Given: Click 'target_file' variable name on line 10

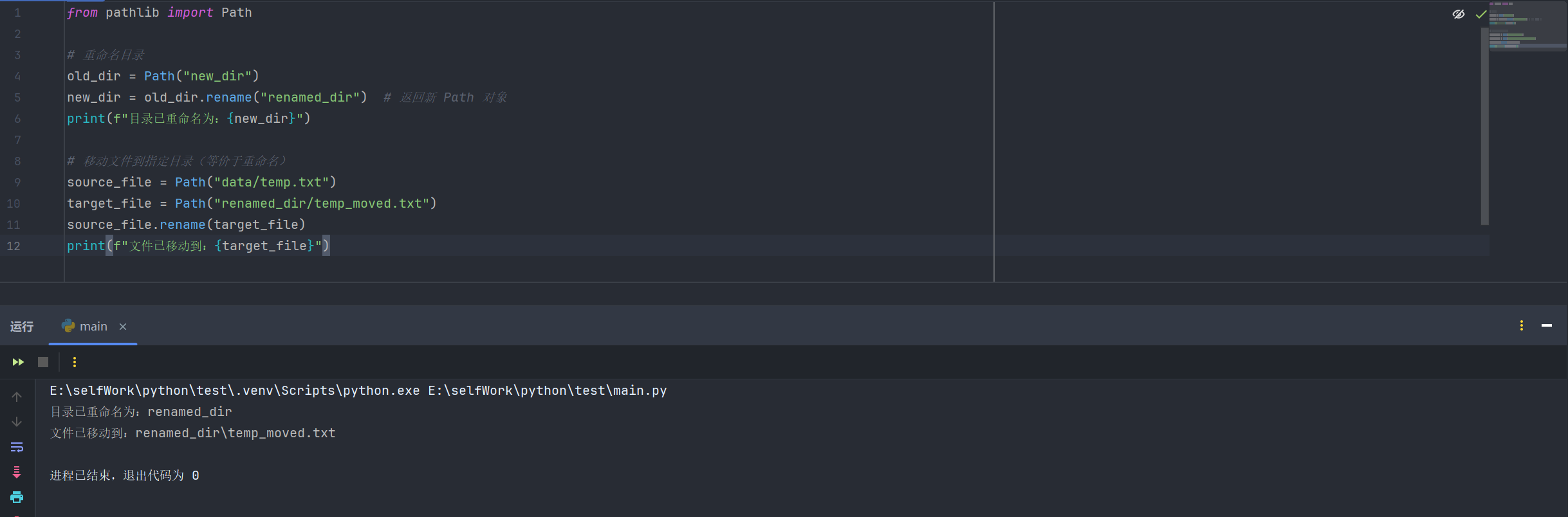Looking at the screenshot, I should tap(109, 203).
